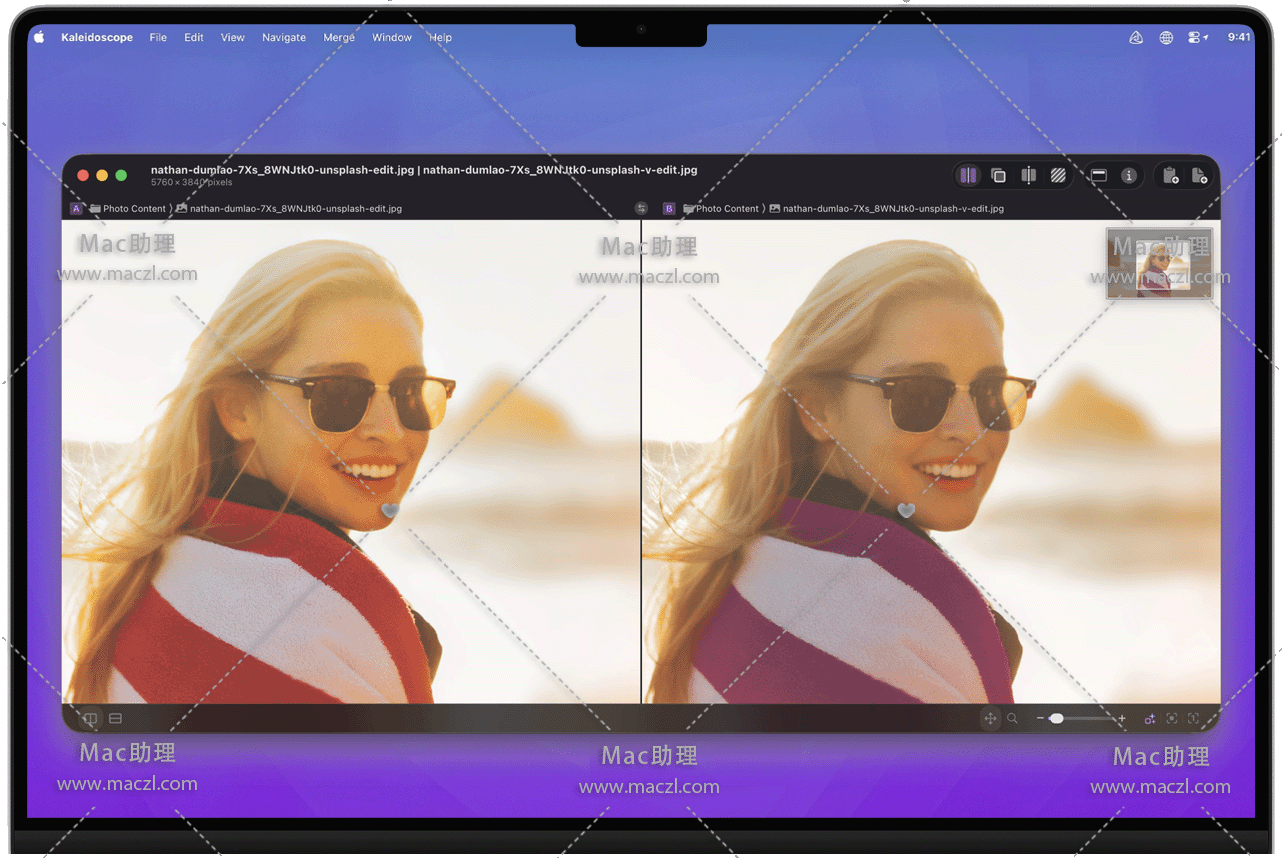Image resolution: width=1282 pixels, height=858 pixels.
Task: Select the magnifier zoom tool
Action: coord(1012,718)
